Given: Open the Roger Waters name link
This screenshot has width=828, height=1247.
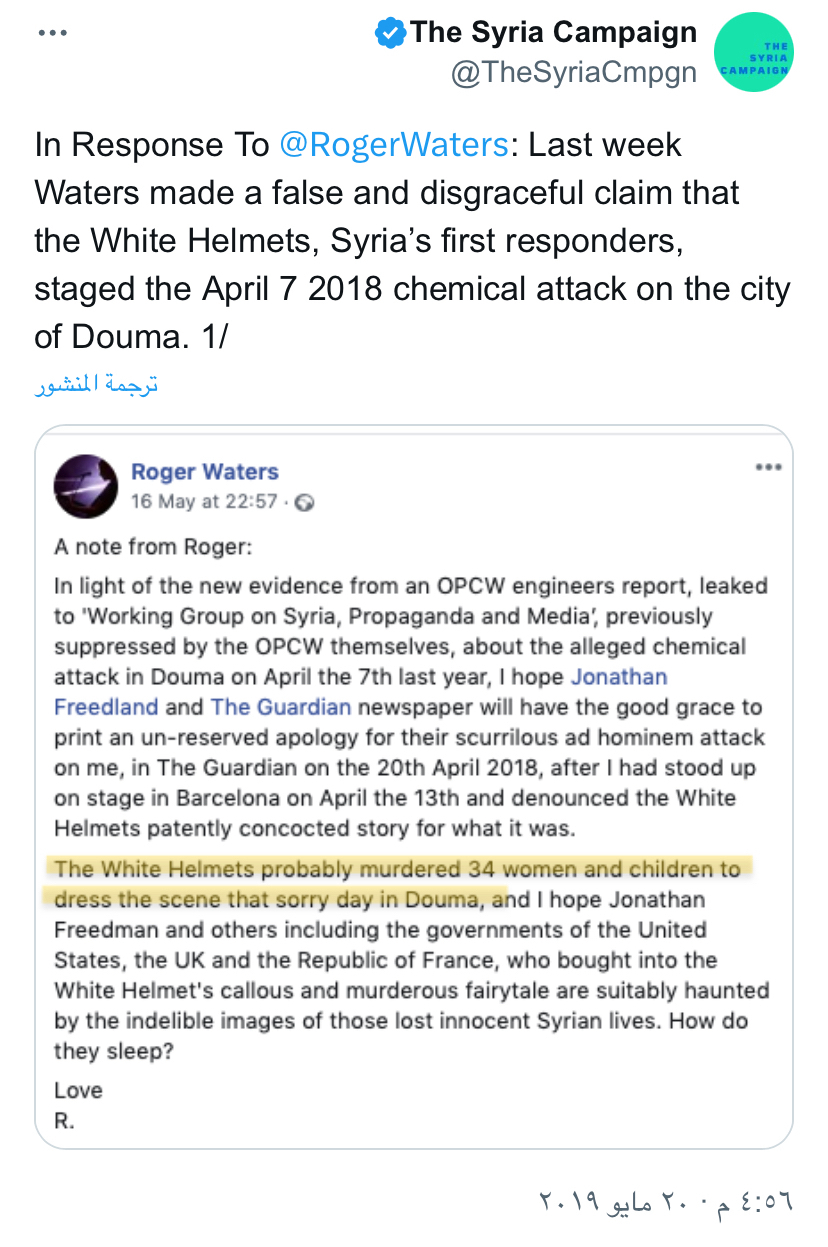Looking at the screenshot, I should (x=205, y=471).
